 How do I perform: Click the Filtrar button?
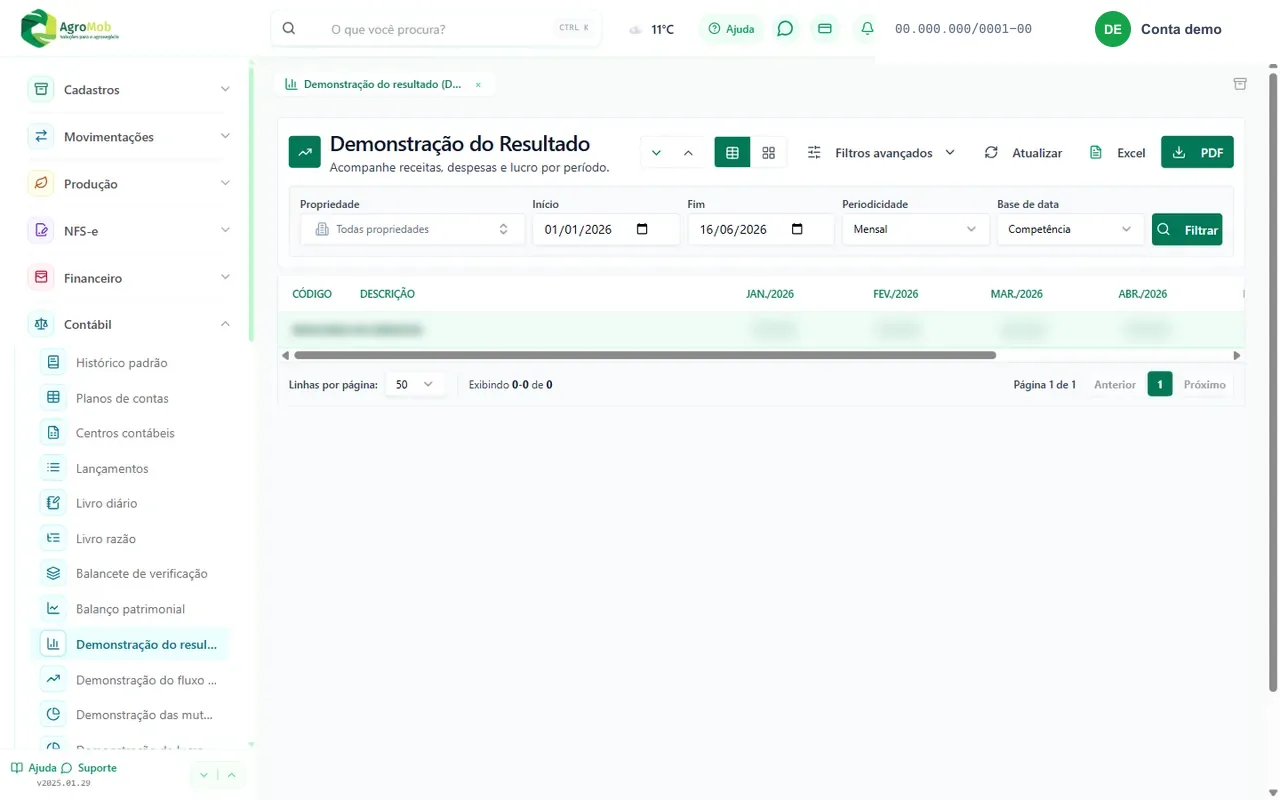point(1187,229)
